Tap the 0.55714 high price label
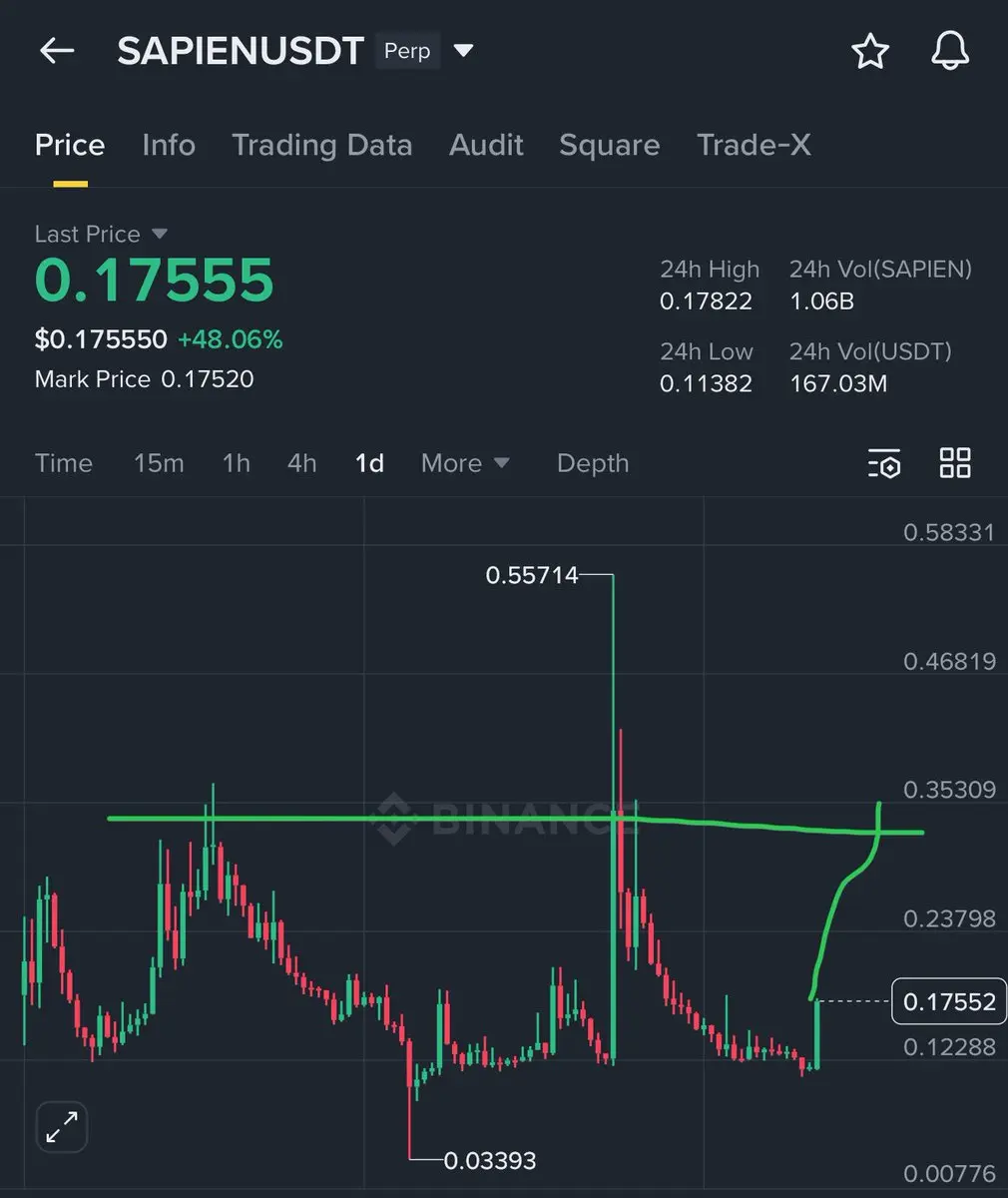The width and height of the screenshot is (1008, 1198). point(532,575)
